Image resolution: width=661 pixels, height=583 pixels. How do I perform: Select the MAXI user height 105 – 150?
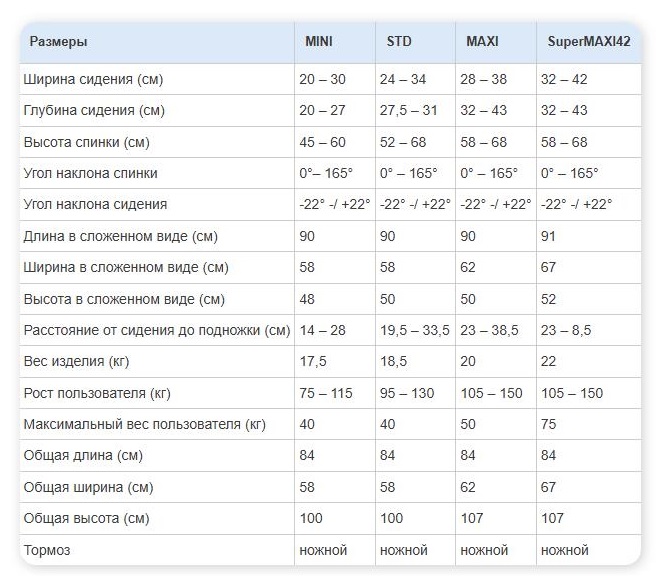492,393
